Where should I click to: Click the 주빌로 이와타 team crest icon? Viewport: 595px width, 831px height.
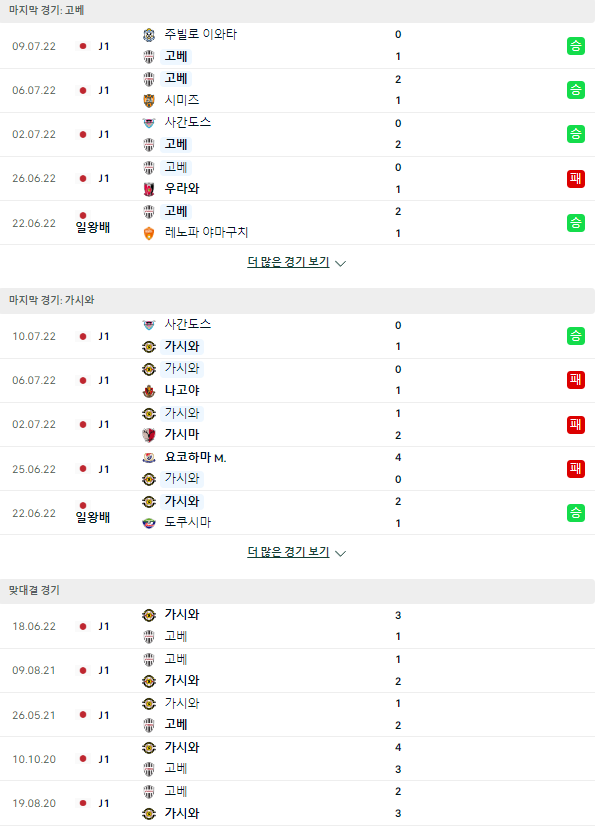click(149, 35)
